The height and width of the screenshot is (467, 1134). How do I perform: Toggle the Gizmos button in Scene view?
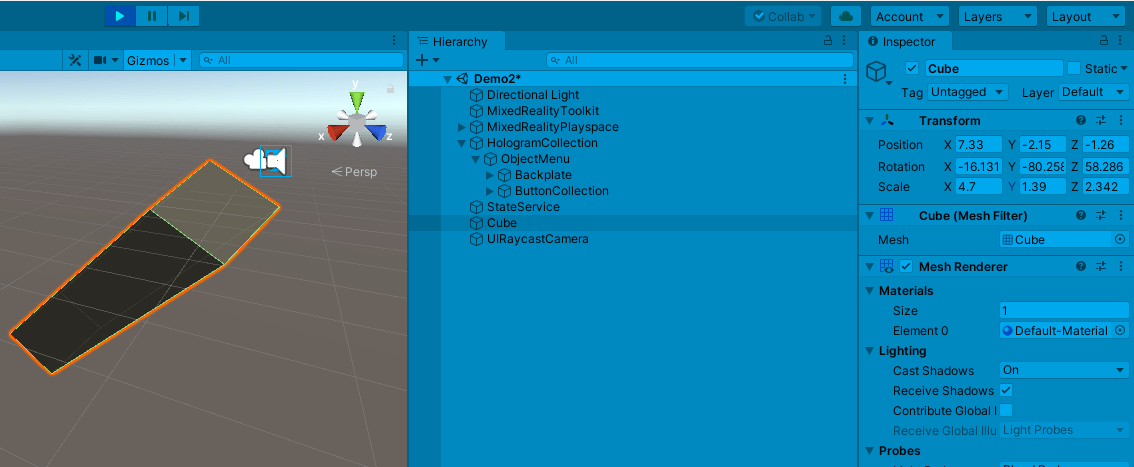(x=148, y=61)
